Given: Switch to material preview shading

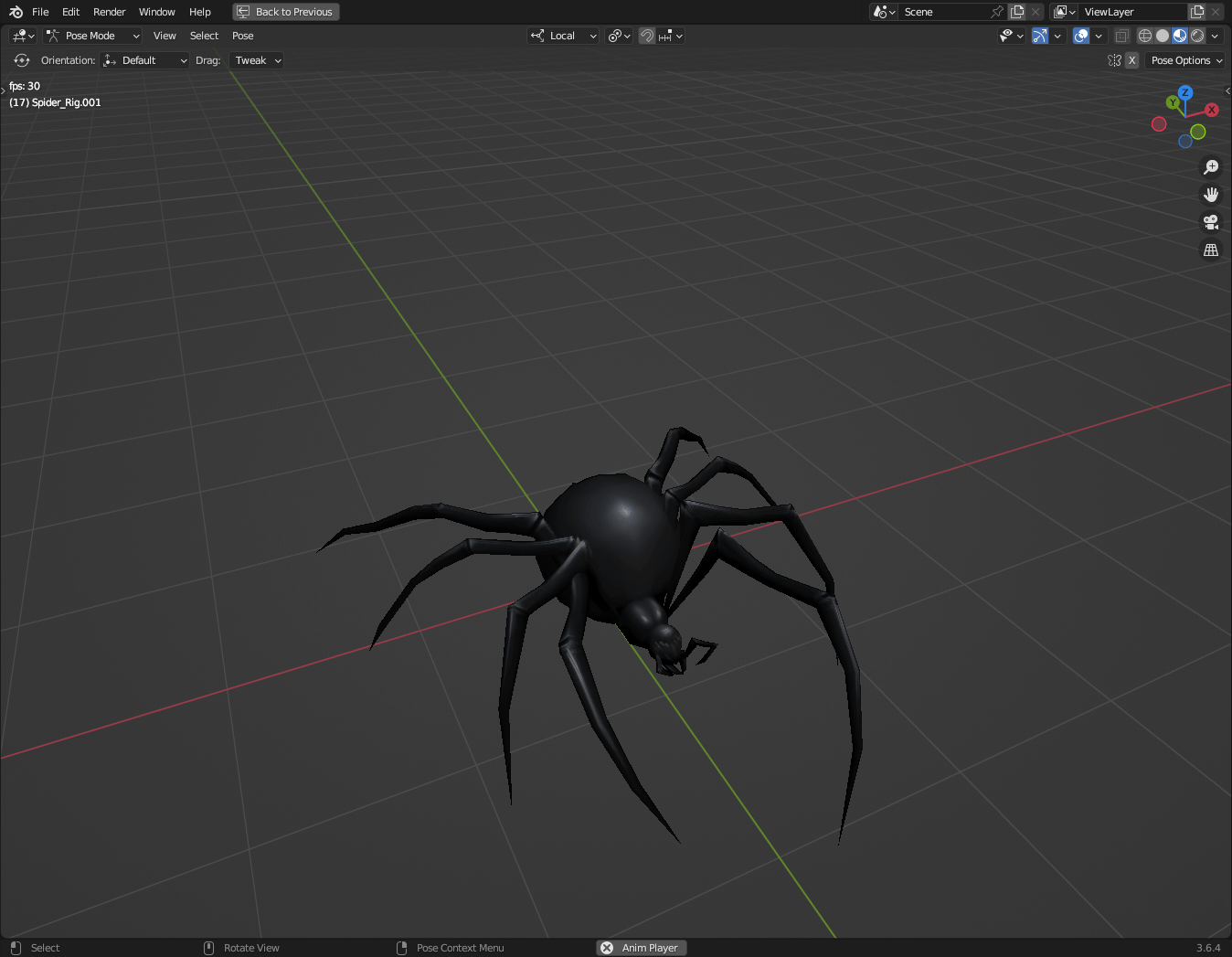Looking at the screenshot, I should (1180, 36).
